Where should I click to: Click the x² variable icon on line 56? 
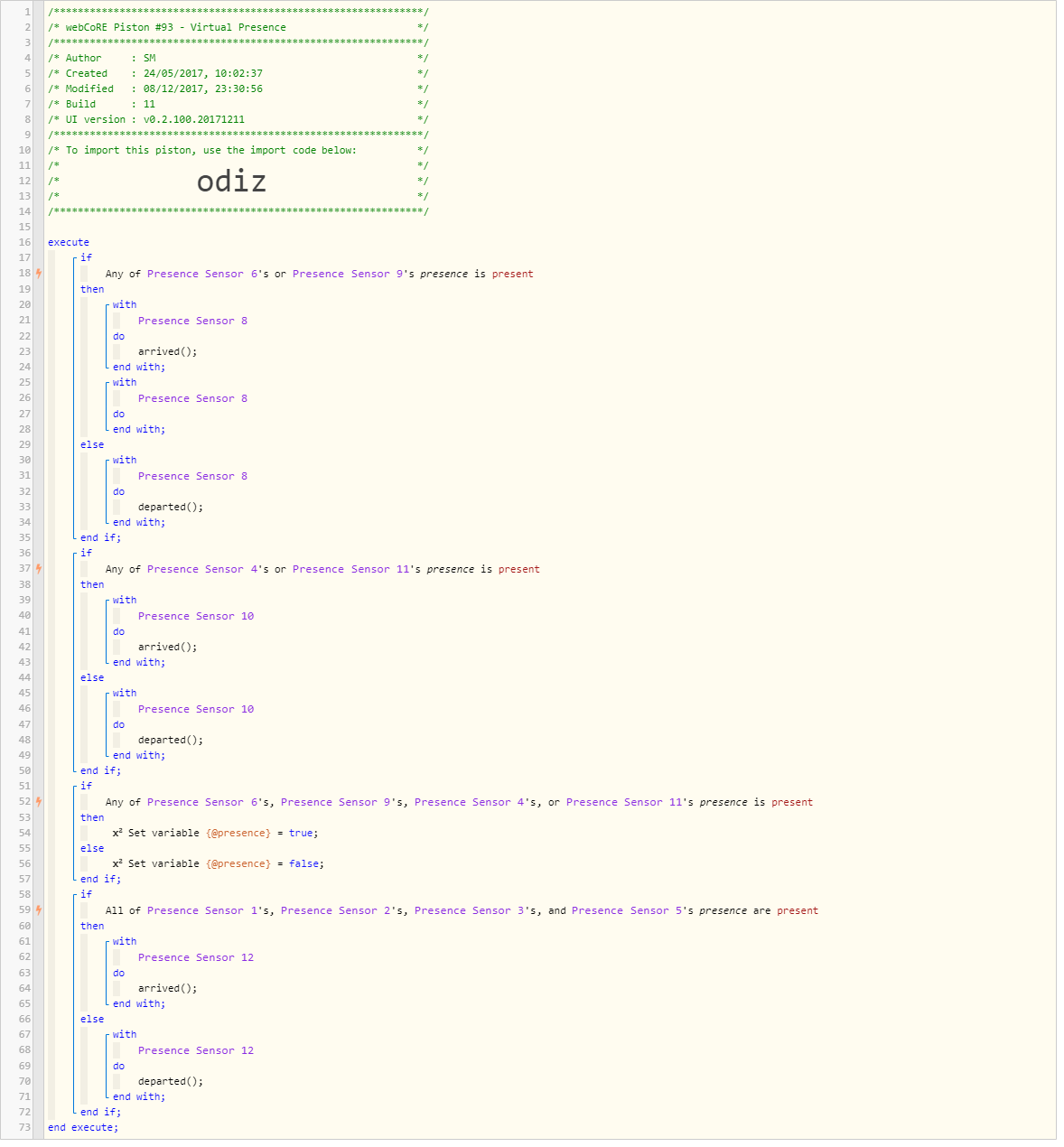pyautogui.click(x=117, y=863)
